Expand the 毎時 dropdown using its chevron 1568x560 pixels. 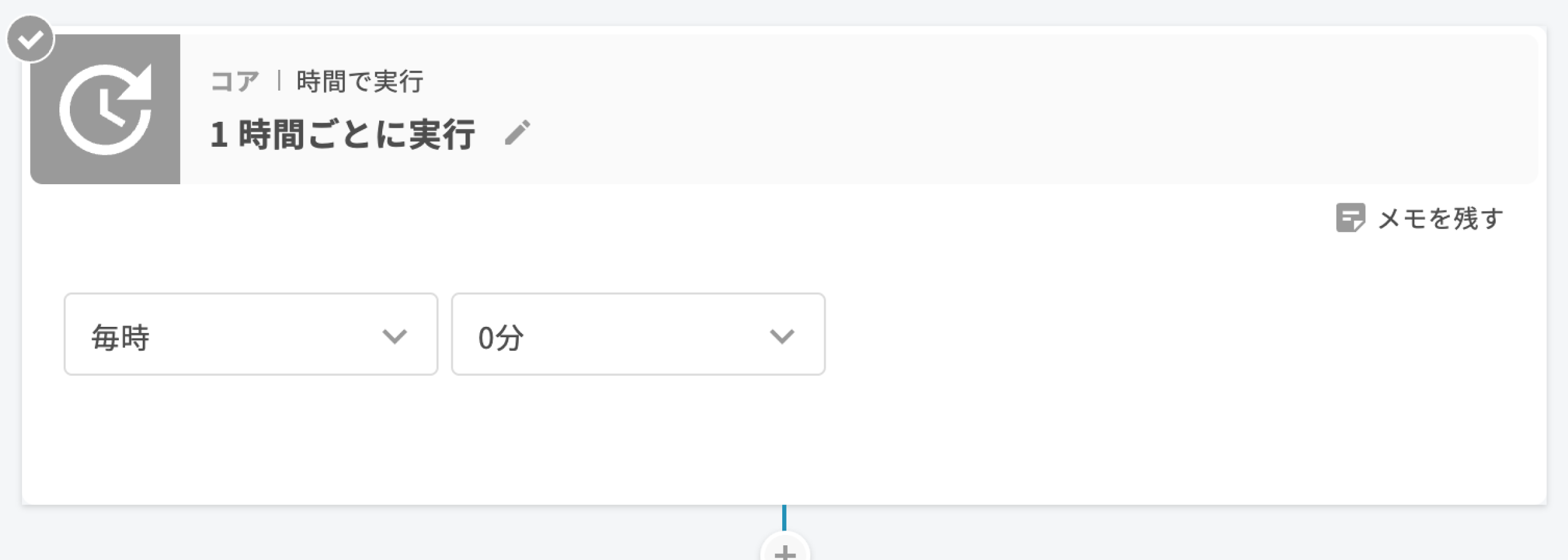[394, 336]
